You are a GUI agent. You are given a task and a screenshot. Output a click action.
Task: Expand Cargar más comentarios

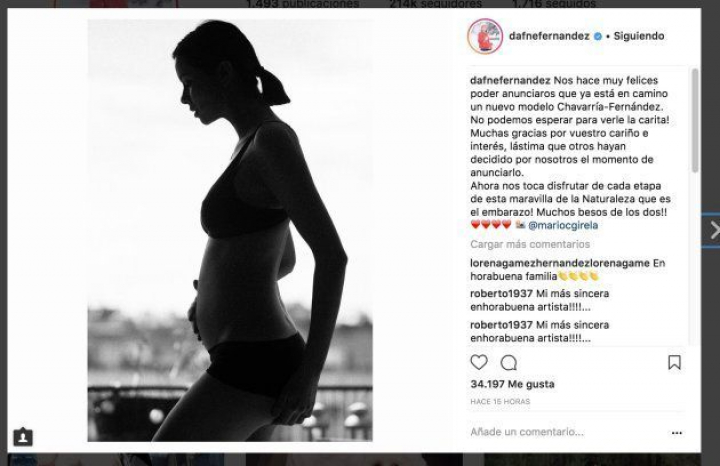530,244
